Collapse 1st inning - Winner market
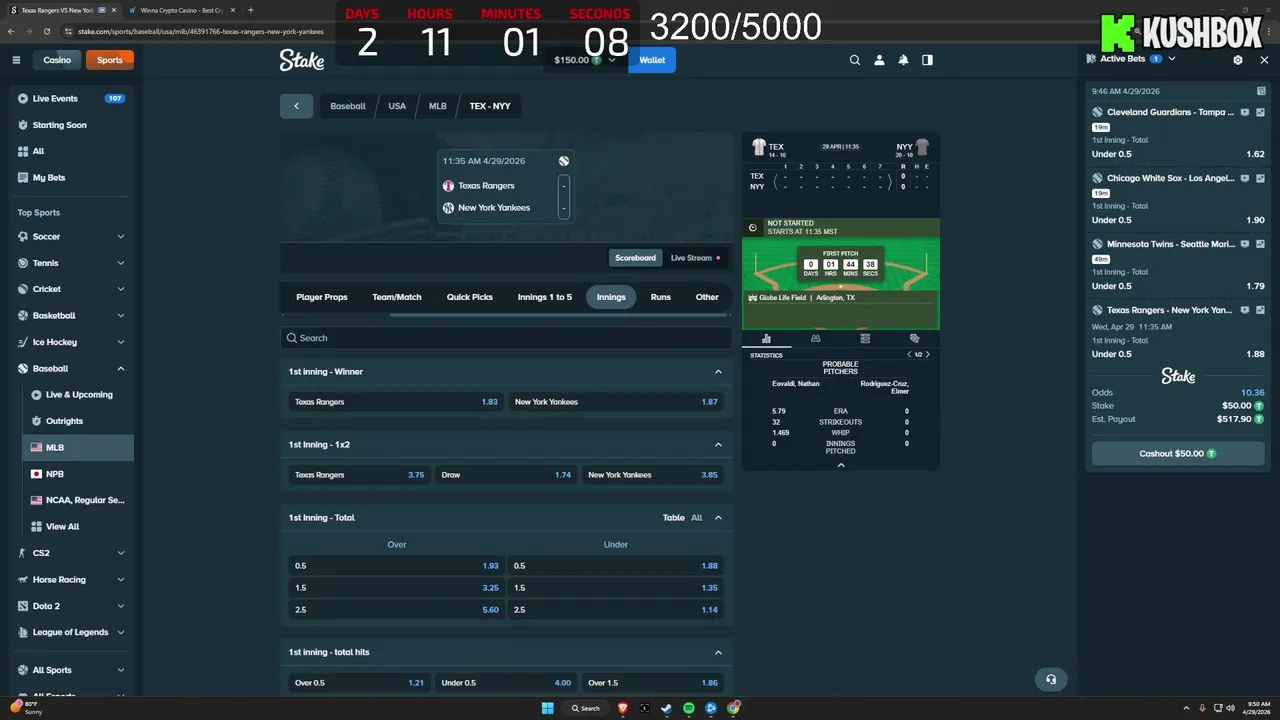Image resolution: width=1280 pixels, height=720 pixels. (718, 372)
